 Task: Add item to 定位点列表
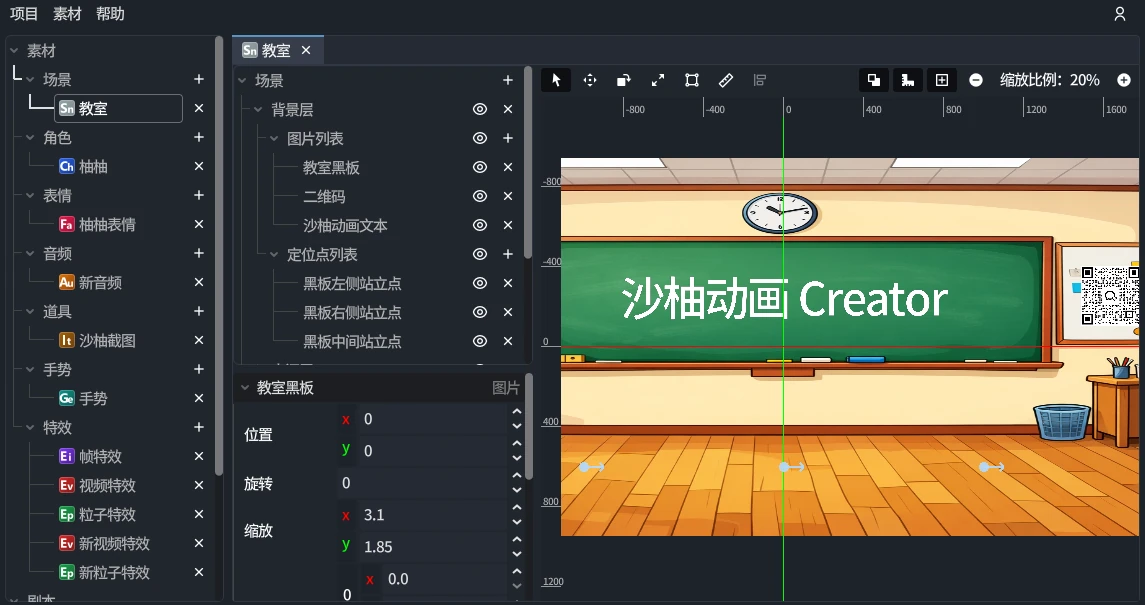tap(508, 254)
